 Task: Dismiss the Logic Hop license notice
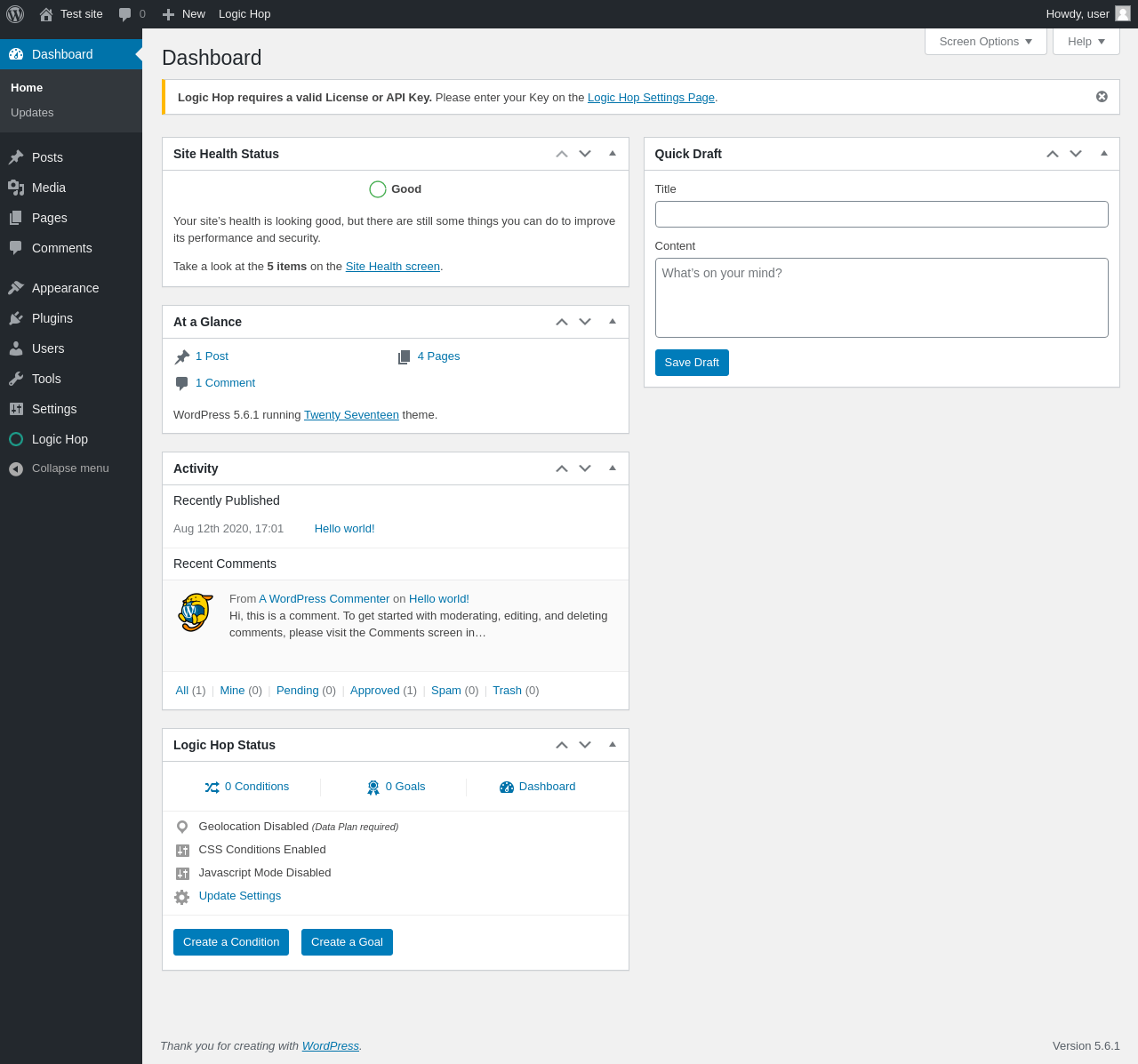point(1102,97)
